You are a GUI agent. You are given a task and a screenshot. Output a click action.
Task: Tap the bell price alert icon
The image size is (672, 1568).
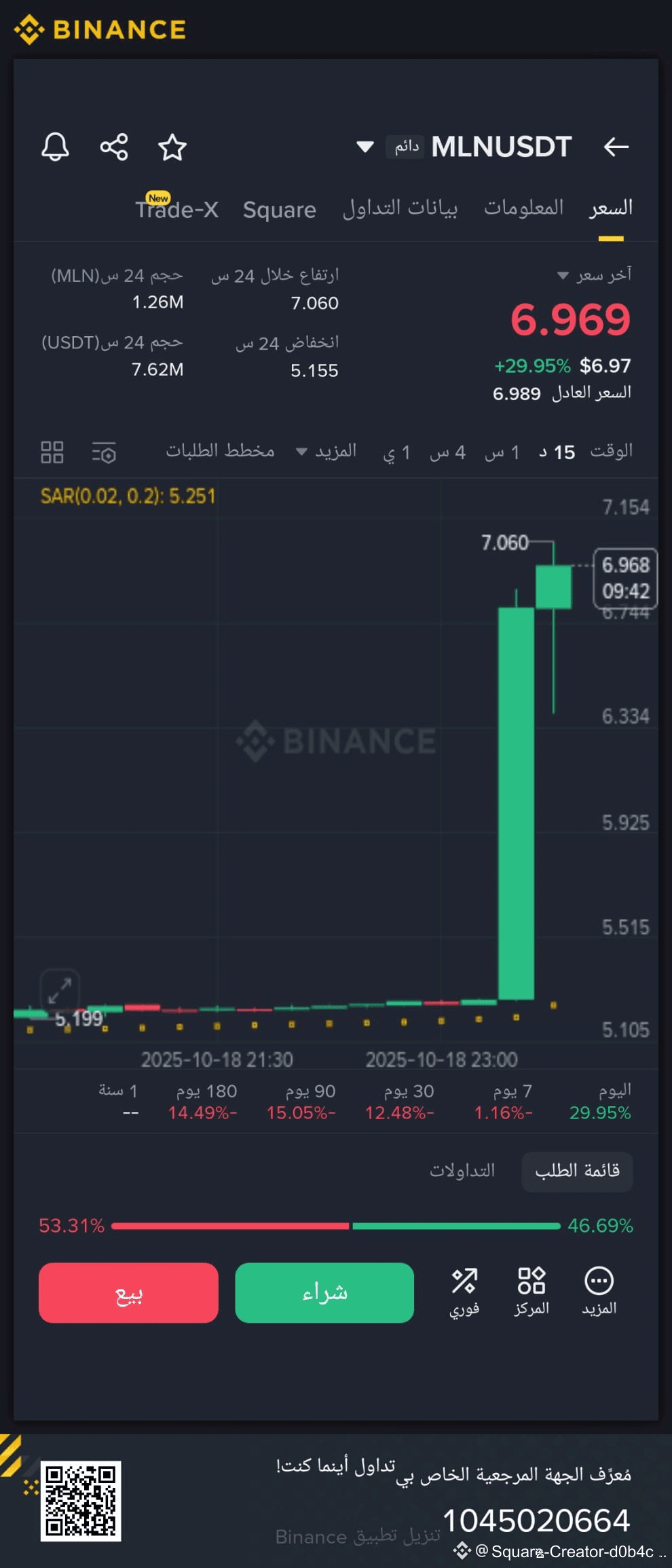pyautogui.click(x=55, y=147)
